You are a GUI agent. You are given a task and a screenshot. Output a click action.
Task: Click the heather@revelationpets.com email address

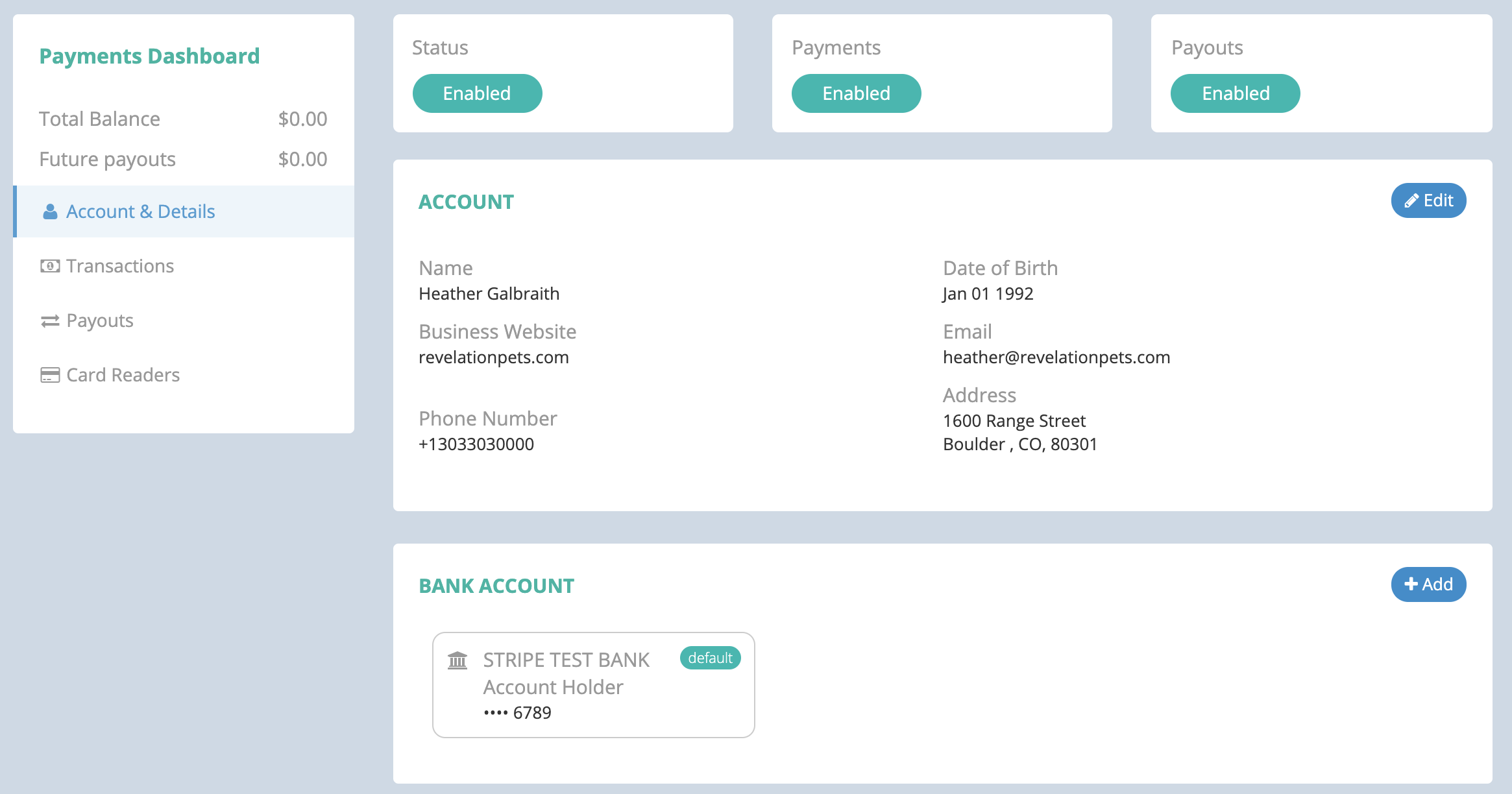1056,357
